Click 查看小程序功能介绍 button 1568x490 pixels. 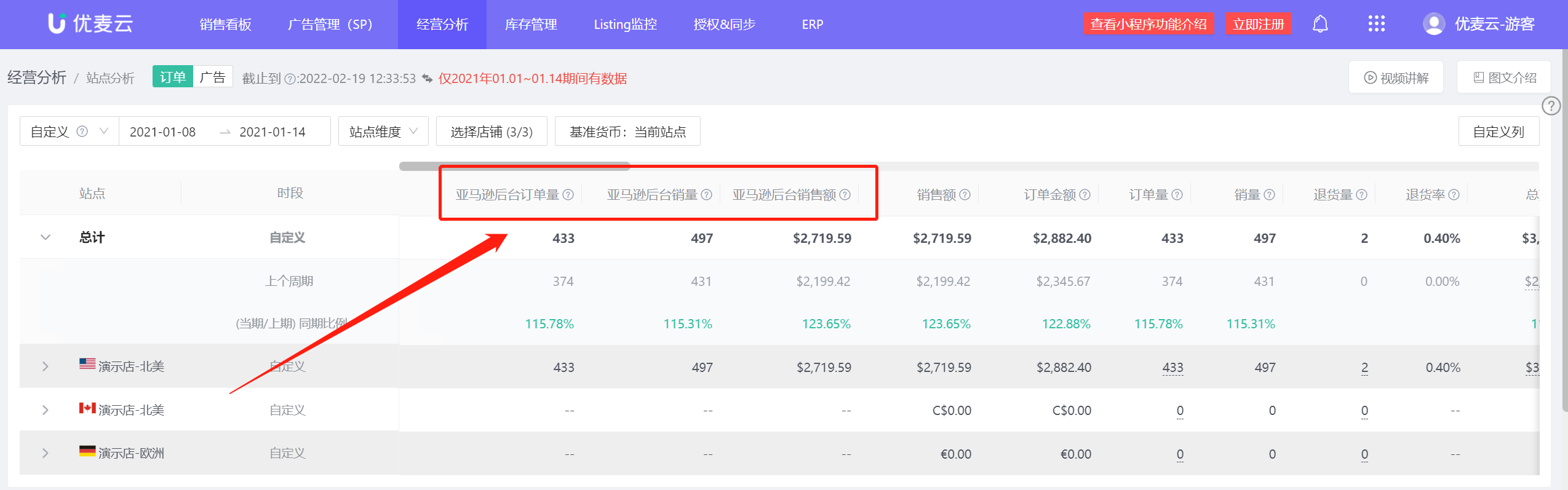pos(1148,24)
